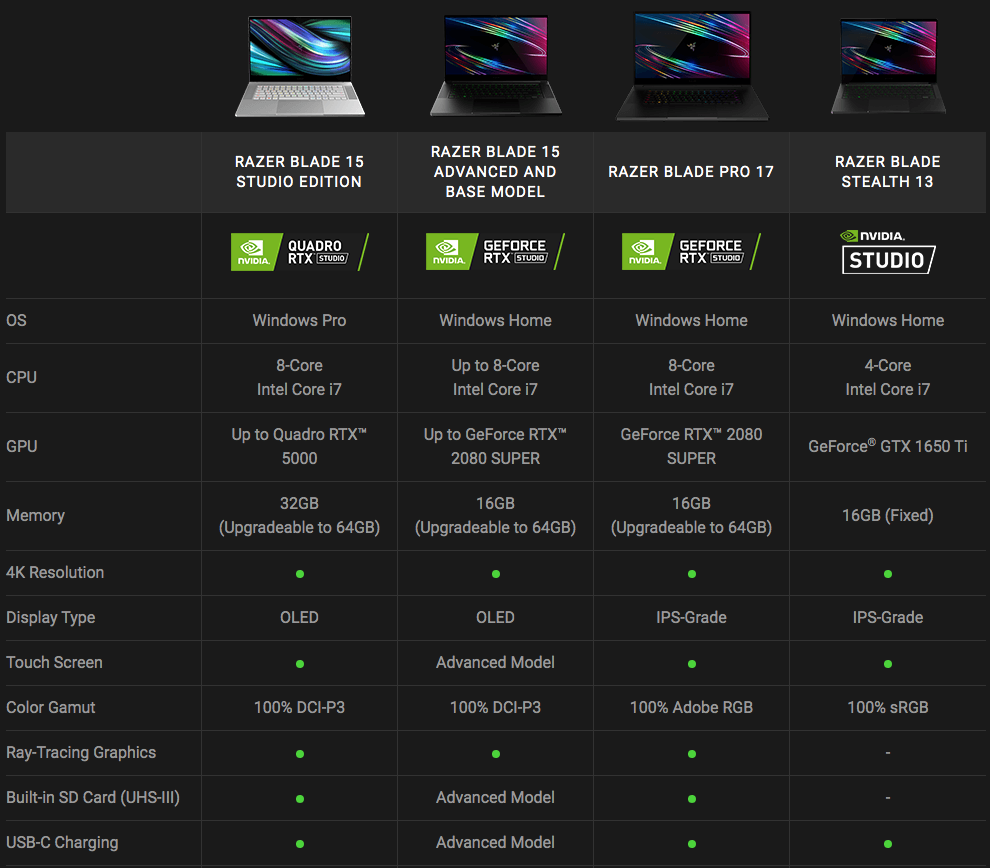Click 'Windows Home' in the Blade Pro 17 column
The image size is (990, 868).
point(691,320)
